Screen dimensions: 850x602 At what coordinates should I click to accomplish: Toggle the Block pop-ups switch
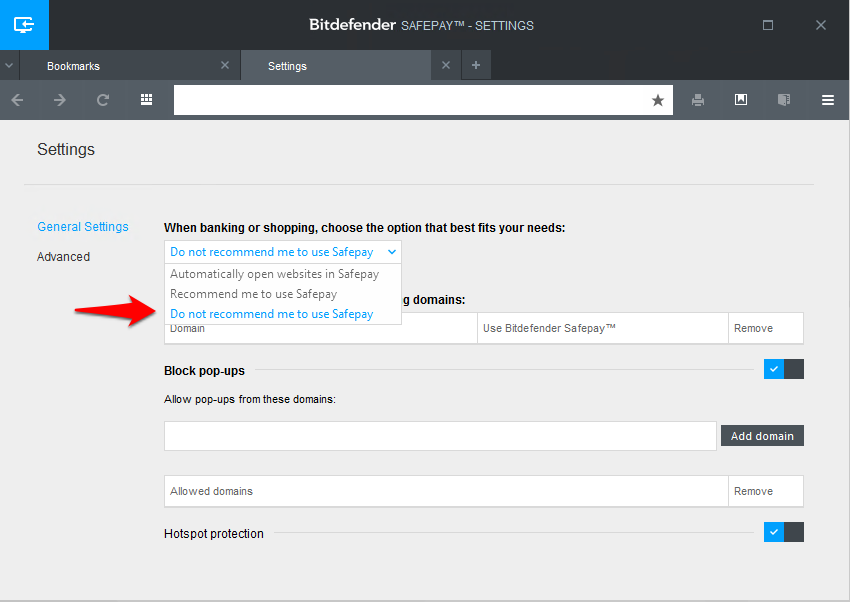[784, 369]
